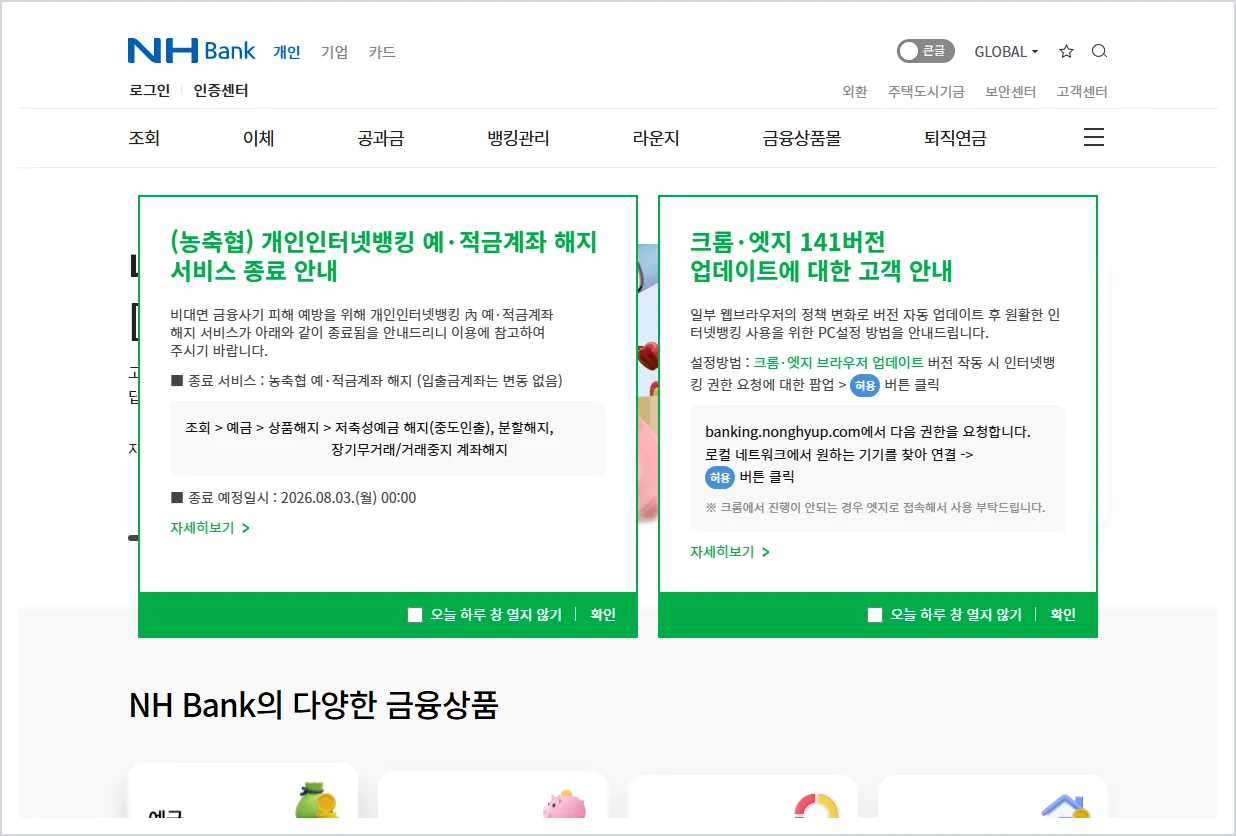Check 오늘 하루 창 열지 않기 in 크롬·엣지 popup

875,615
